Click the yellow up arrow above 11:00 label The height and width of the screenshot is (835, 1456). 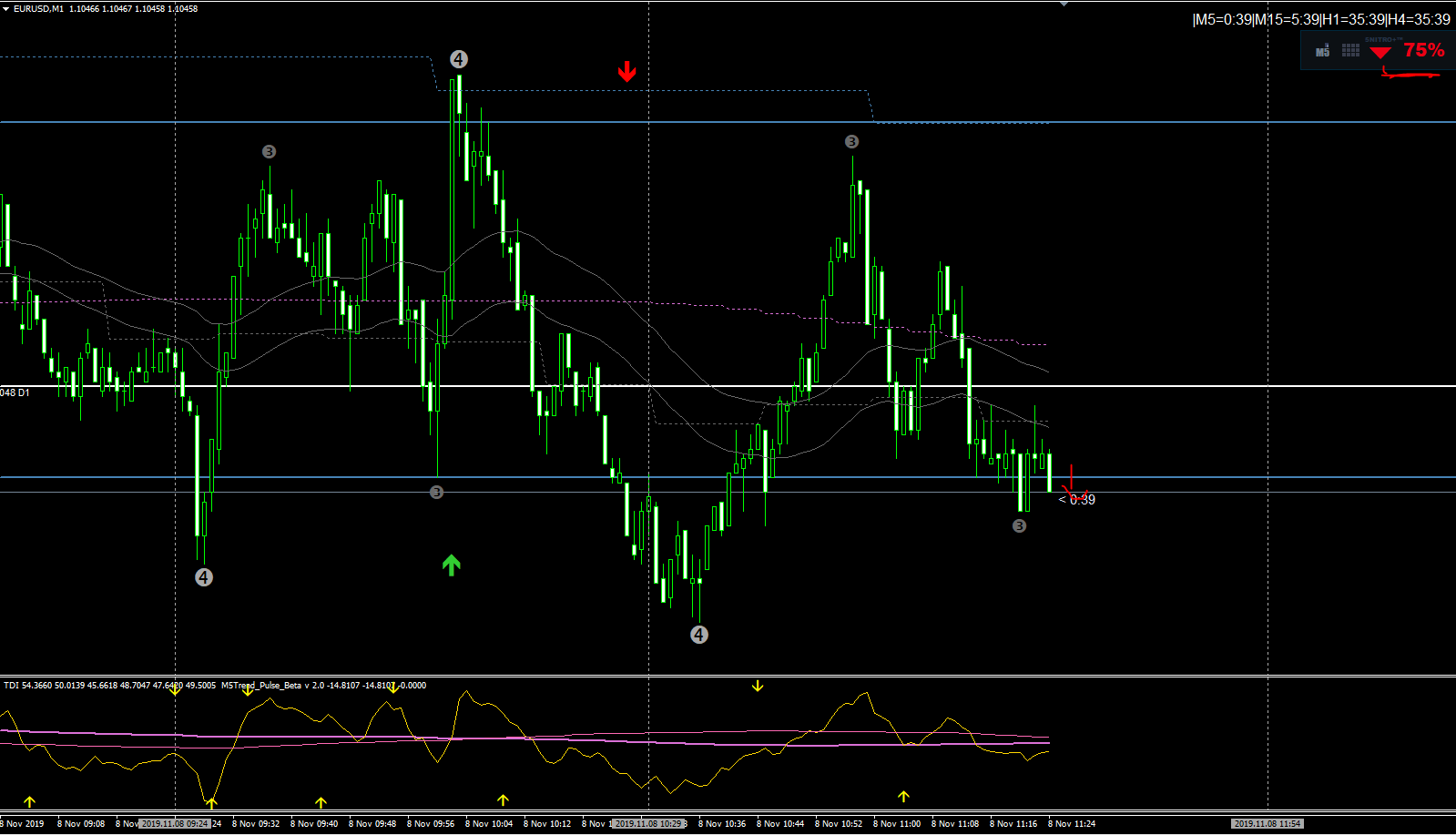[x=903, y=797]
